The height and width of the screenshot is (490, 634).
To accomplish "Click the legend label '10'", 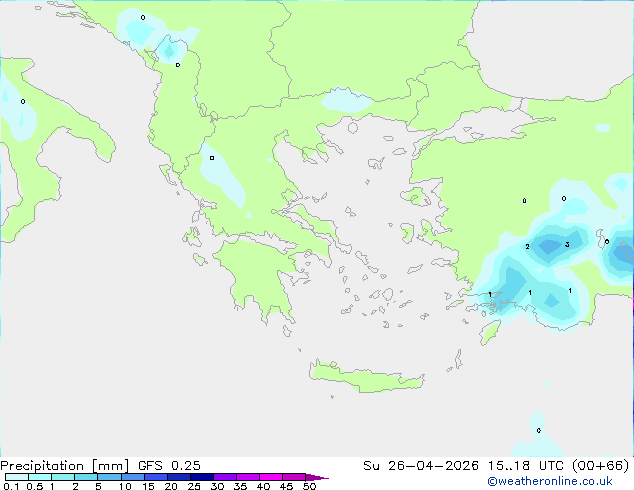I will [x=125, y=486].
